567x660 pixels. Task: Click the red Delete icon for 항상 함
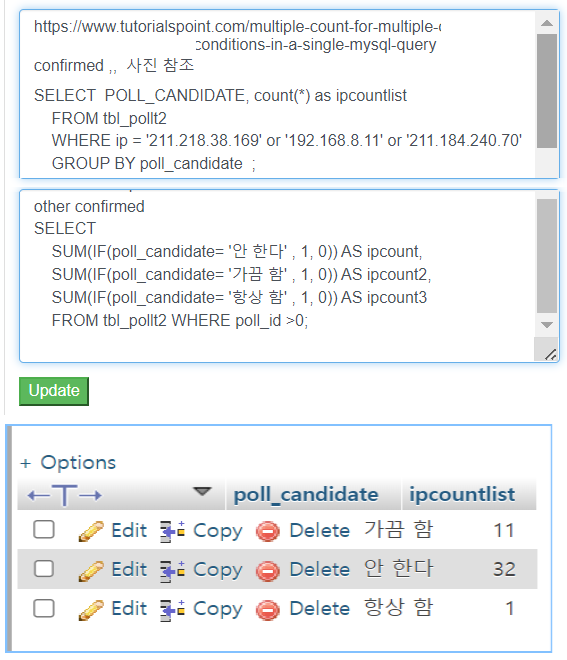268,609
